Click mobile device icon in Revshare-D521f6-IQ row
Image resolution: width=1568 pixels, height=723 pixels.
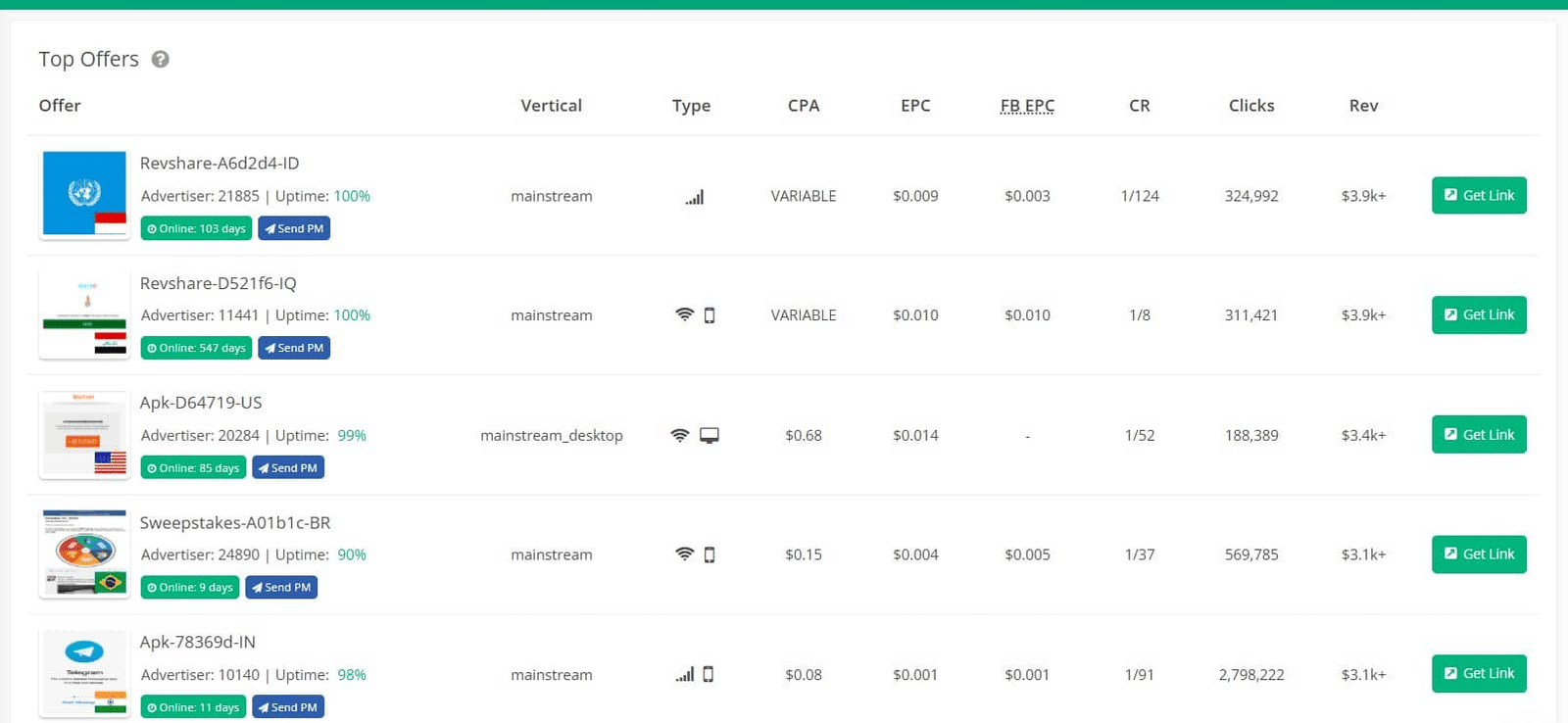pos(710,315)
